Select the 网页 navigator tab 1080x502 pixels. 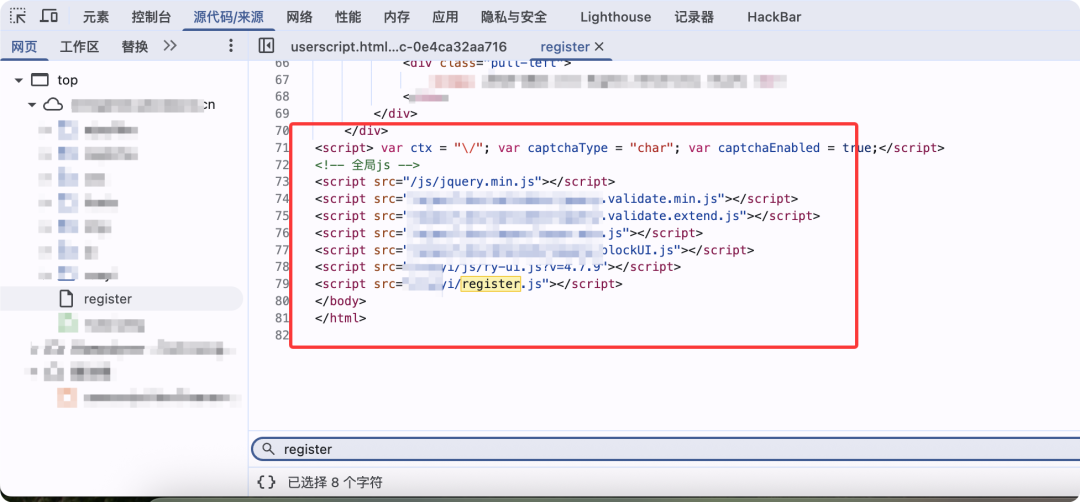click(x=24, y=47)
